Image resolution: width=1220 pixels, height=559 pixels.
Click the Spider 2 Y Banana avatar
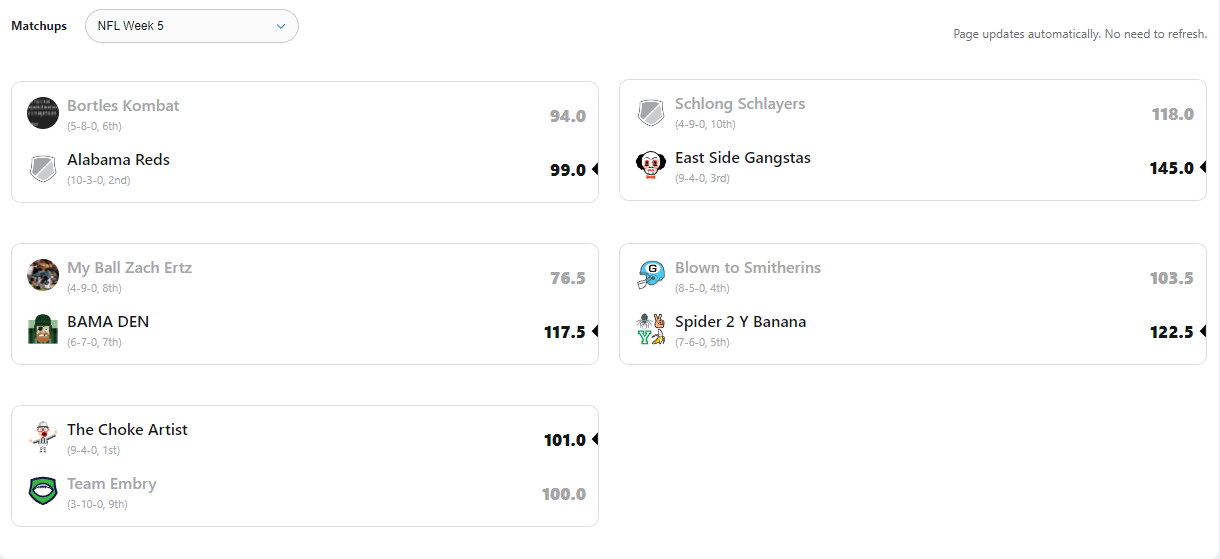pos(651,329)
